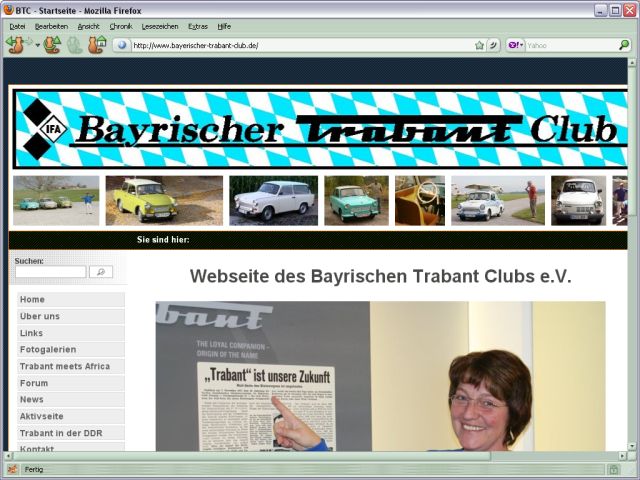
Task: Open the Forum link
Action: pos(71,383)
